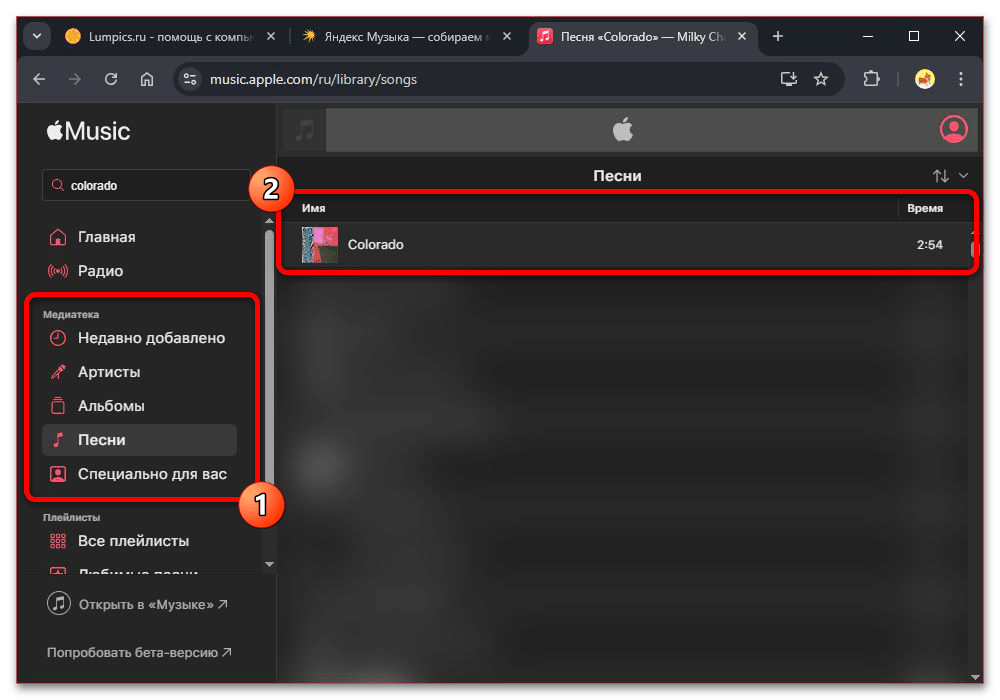Open the Альбомы section

click(111, 406)
